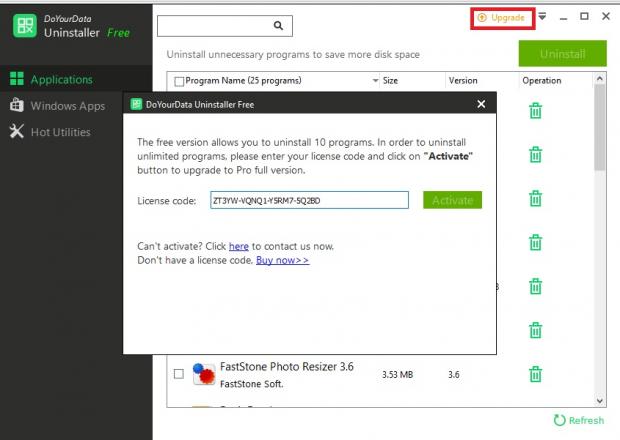The width and height of the screenshot is (620, 440).
Task: Open the title bar dropdown menu arrow
Action: click(542, 17)
